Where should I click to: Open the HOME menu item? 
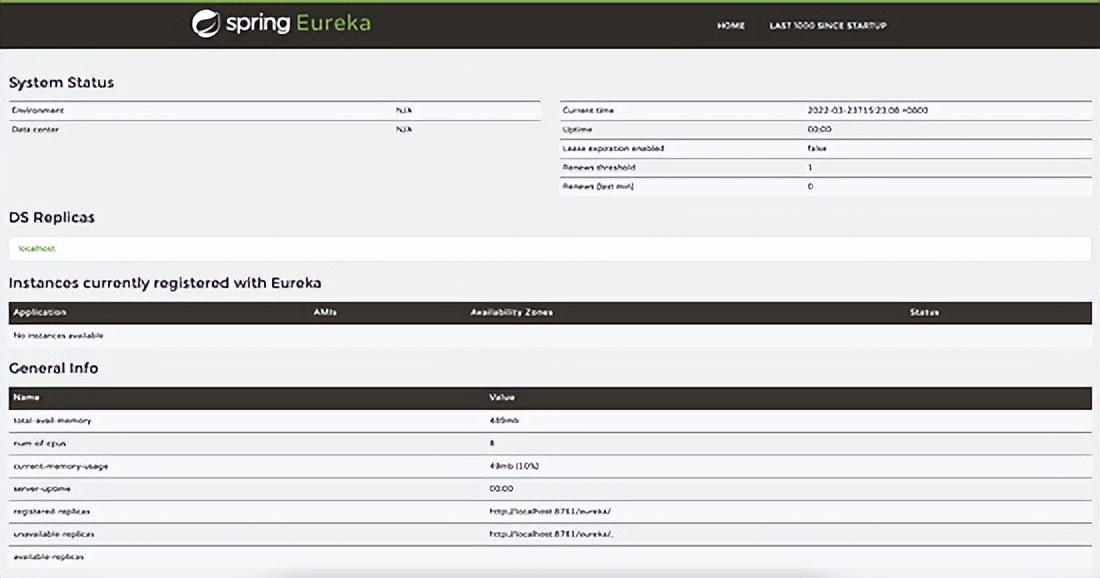point(731,25)
